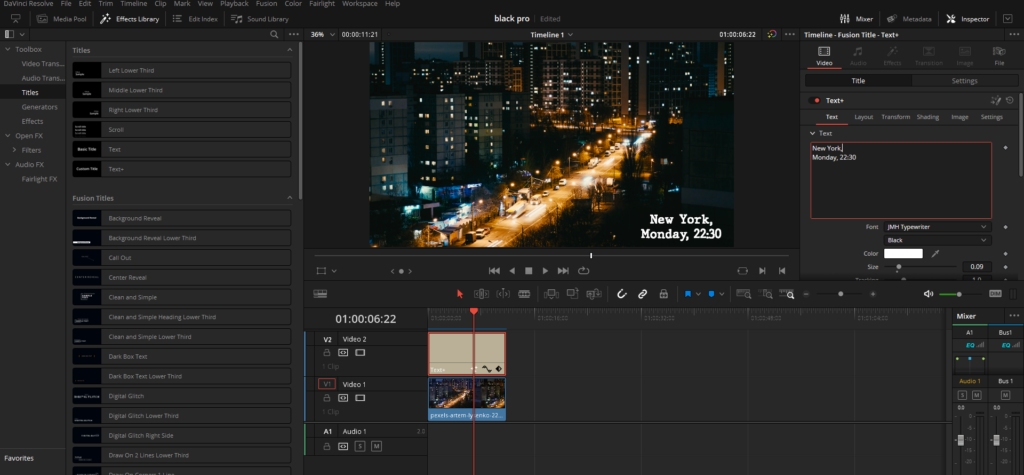Toggle the Mixer panel button

tap(856, 19)
